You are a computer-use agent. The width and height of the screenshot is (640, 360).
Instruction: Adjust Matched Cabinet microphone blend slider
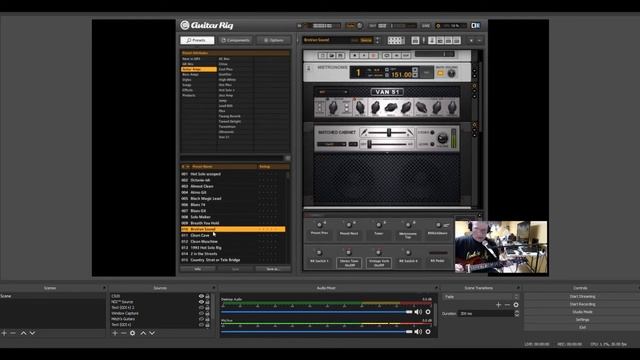coord(389,132)
